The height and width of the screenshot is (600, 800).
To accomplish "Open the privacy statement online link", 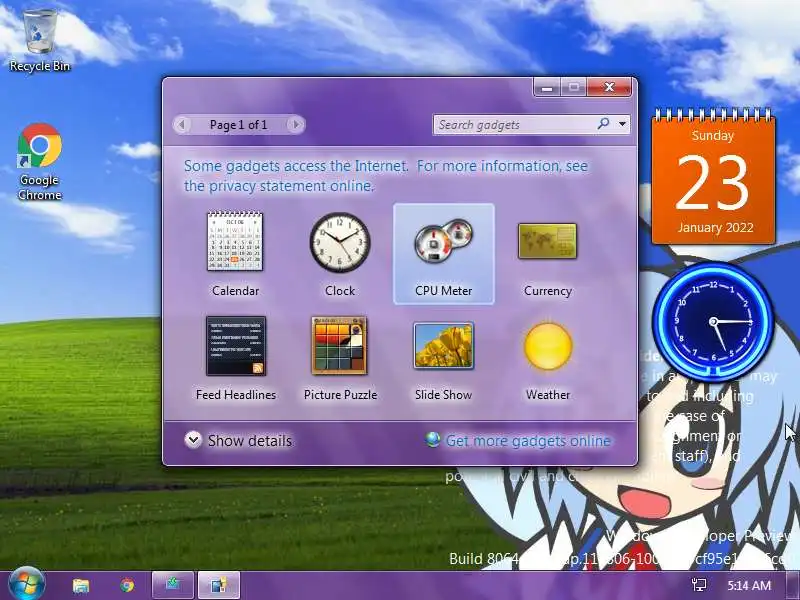I will pos(386,176).
